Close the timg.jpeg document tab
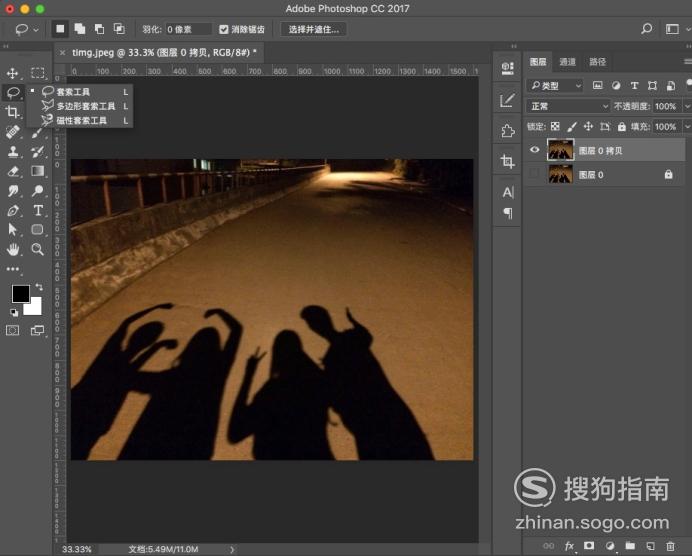The width and height of the screenshot is (692, 556). tap(63, 53)
